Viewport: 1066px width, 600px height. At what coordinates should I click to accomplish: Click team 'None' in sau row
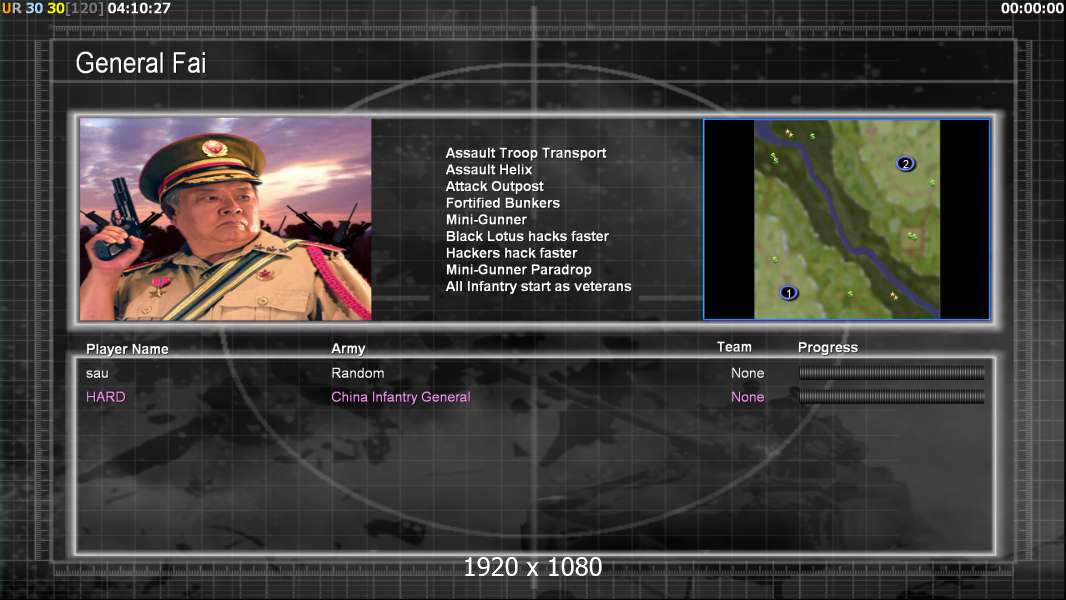(x=747, y=373)
